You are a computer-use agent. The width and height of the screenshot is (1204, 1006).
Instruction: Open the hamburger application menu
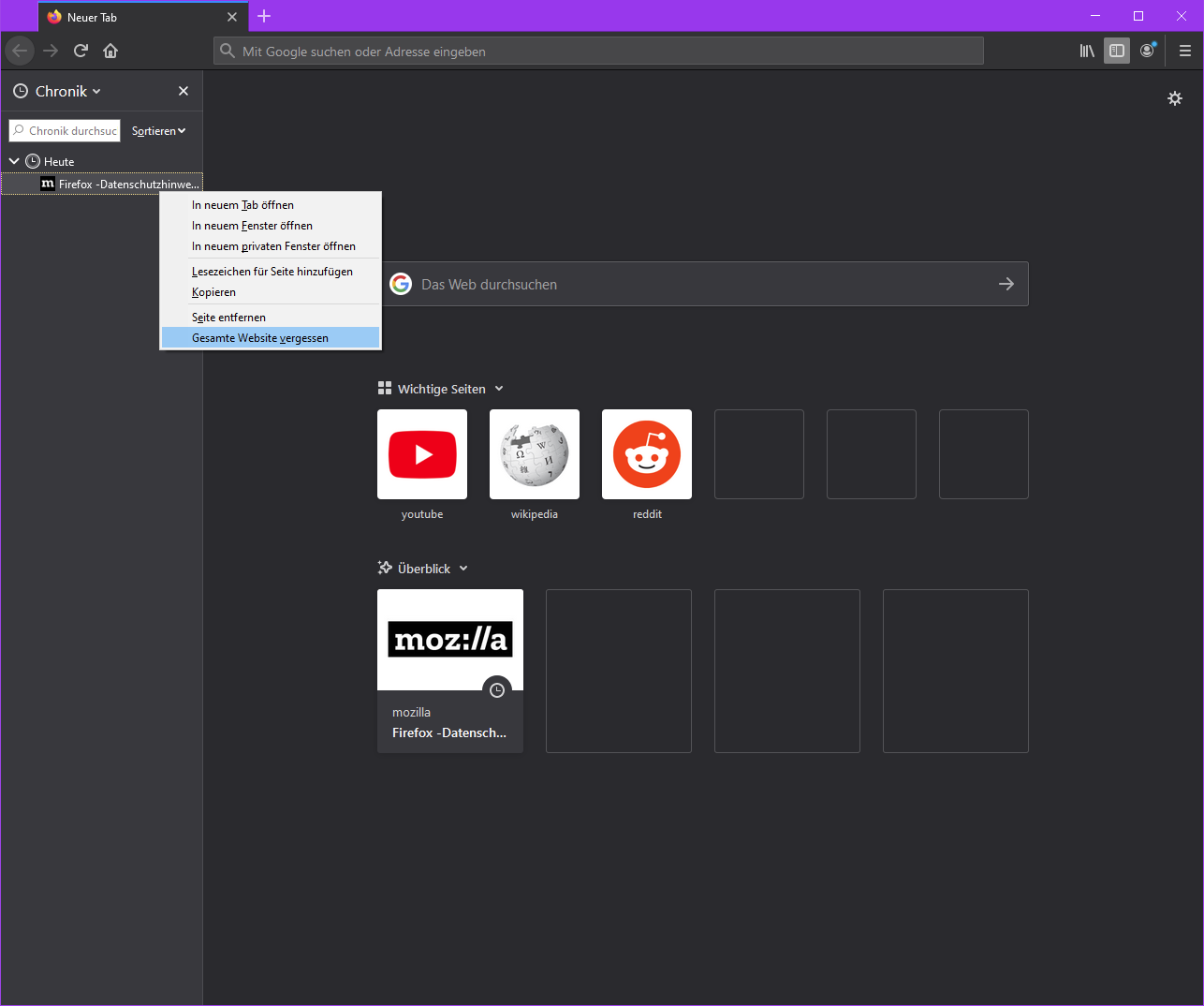click(x=1185, y=51)
